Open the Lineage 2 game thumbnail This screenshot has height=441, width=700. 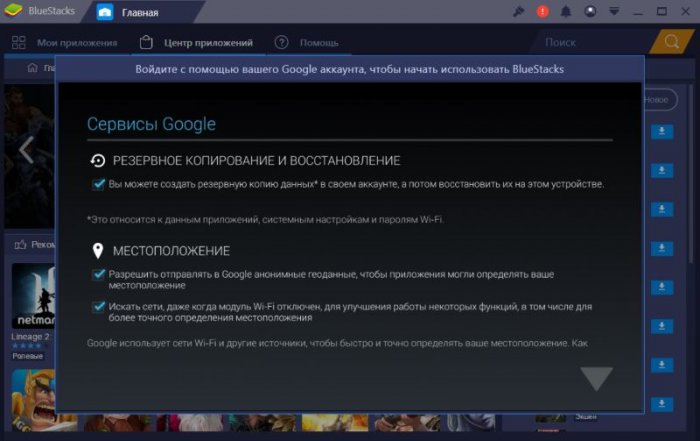coord(33,295)
